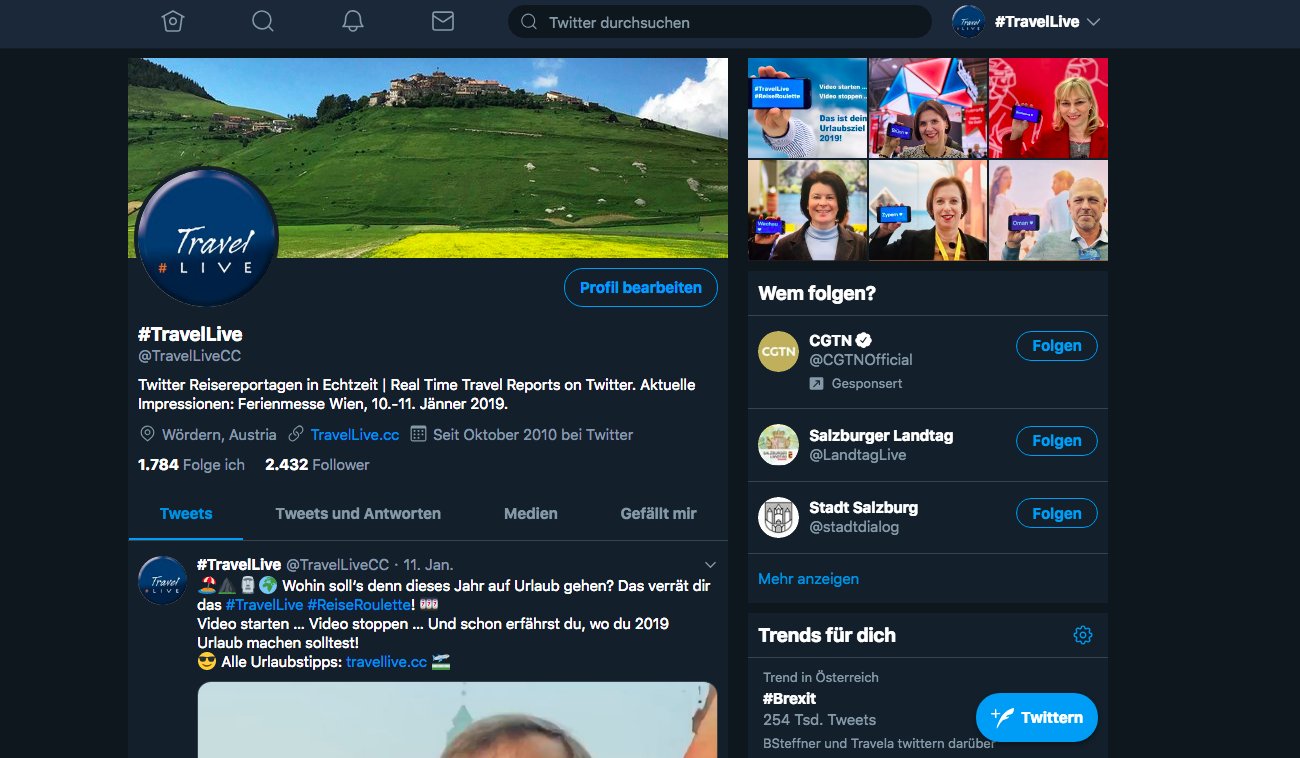The width and height of the screenshot is (1300, 758).
Task: Click the search field "Twitter durchsuchen"
Action: point(720,22)
